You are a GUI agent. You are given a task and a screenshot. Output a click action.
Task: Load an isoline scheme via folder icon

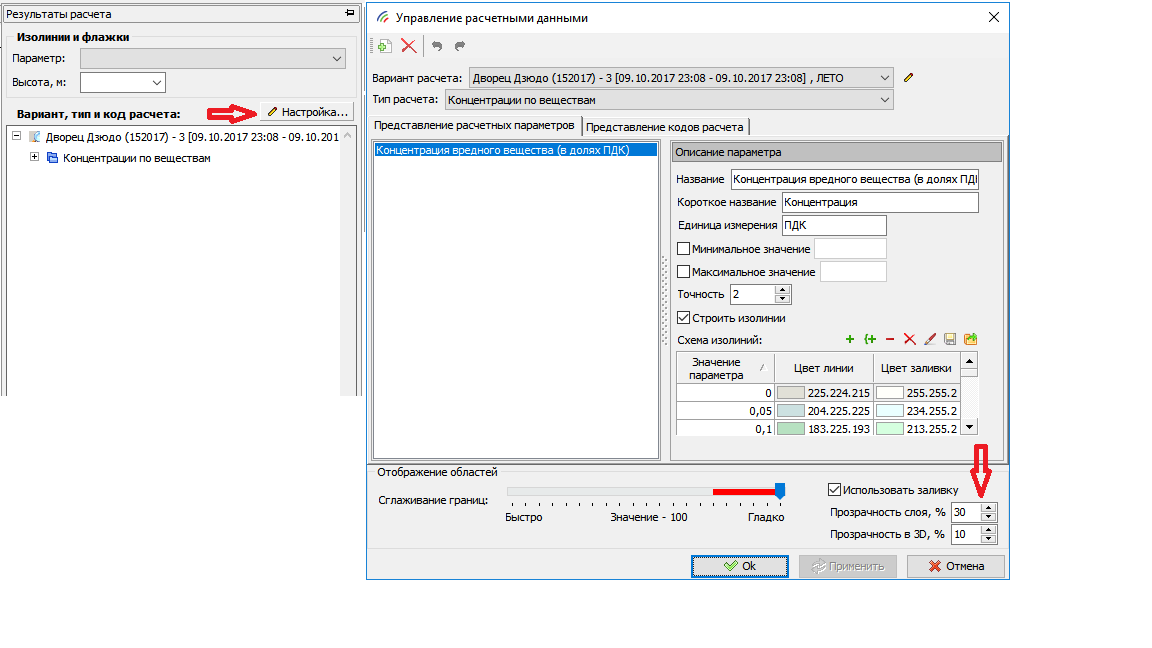coord(970,340)
